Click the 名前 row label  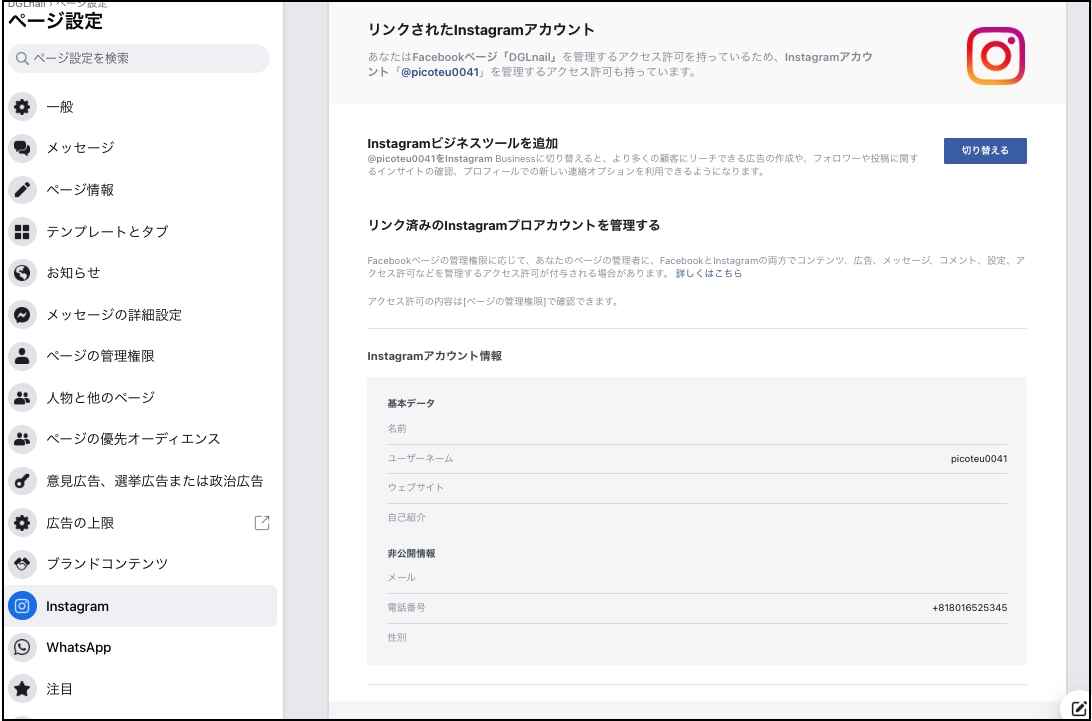point(397,428)
